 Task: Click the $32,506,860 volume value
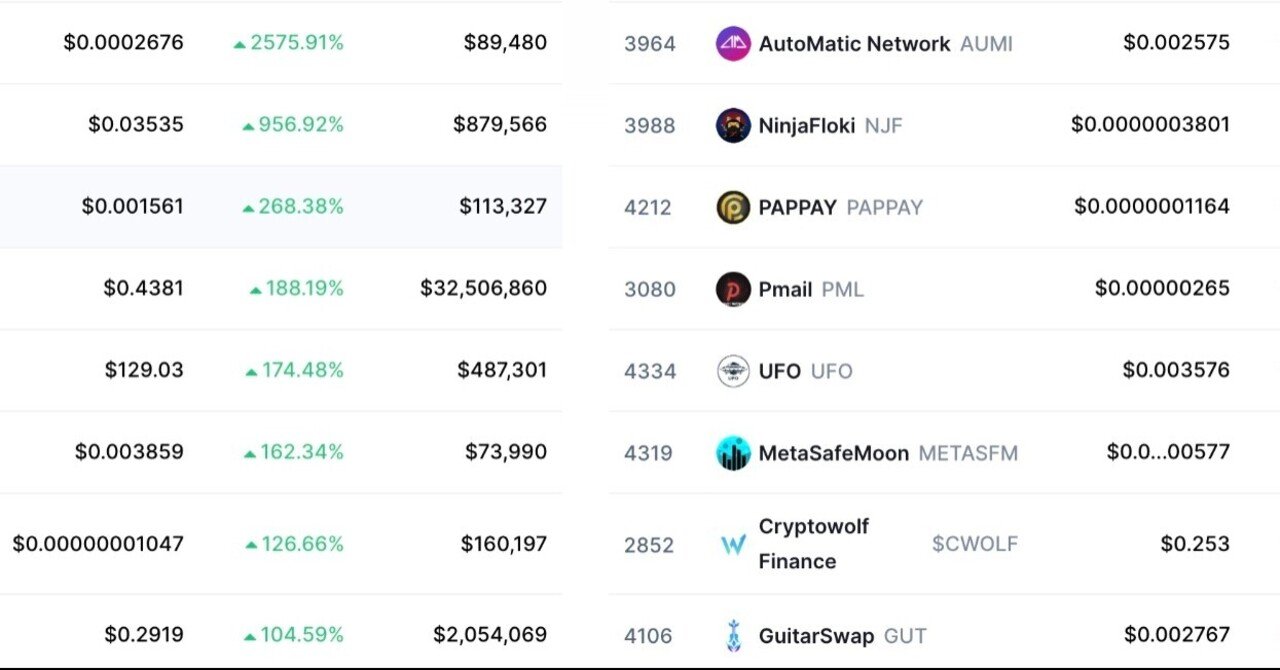(483, 289)
